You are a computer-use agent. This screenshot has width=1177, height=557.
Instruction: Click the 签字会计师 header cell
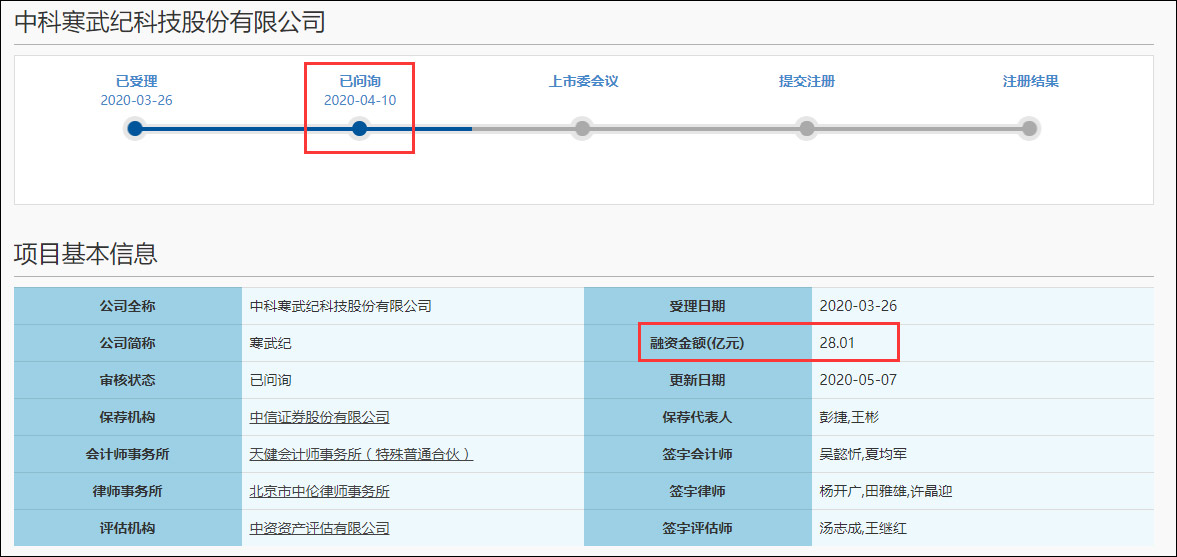point(697,454)
